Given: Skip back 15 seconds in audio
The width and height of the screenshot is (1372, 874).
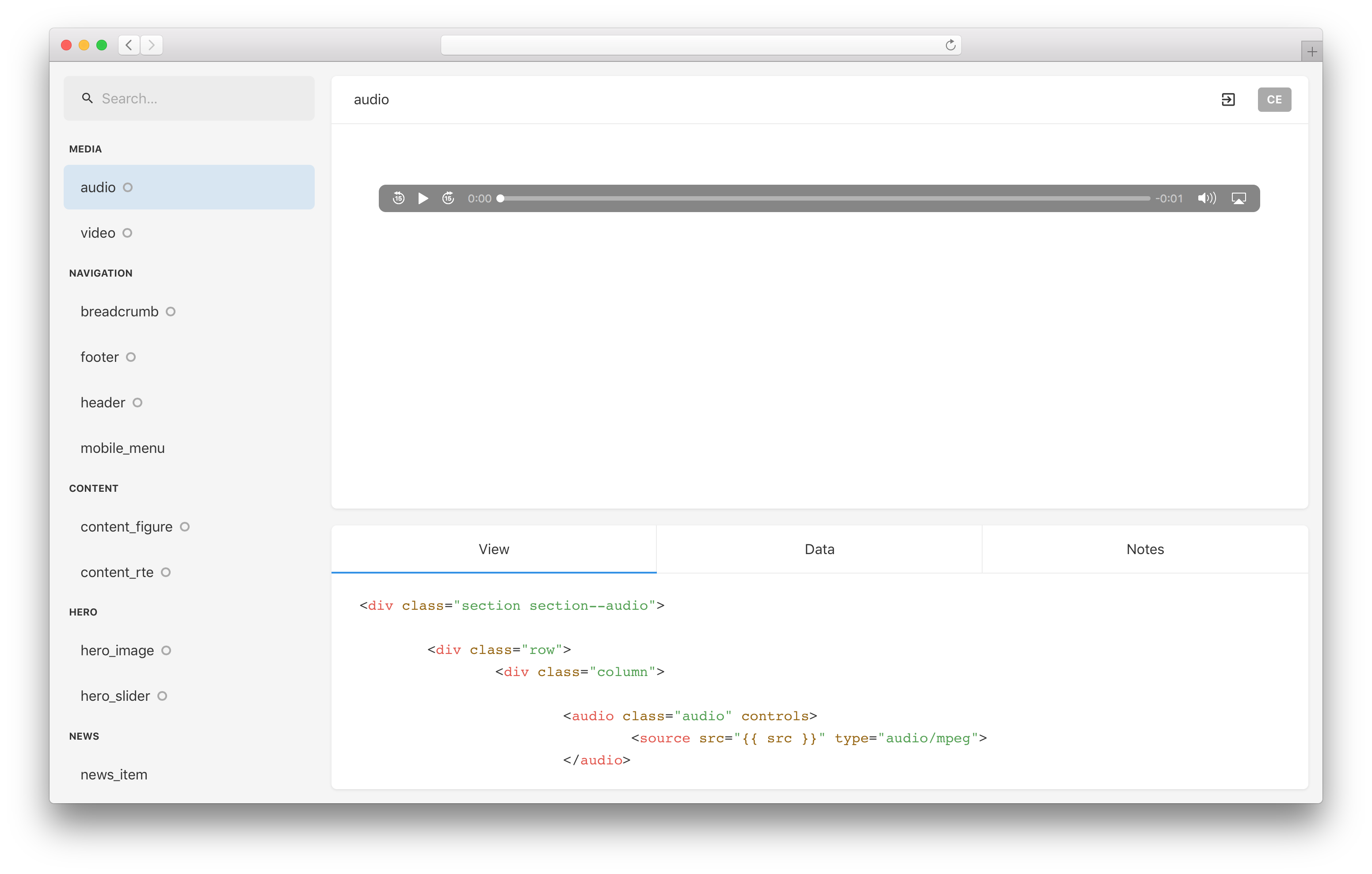Looking at the screenshot, I should pos(398,198).
